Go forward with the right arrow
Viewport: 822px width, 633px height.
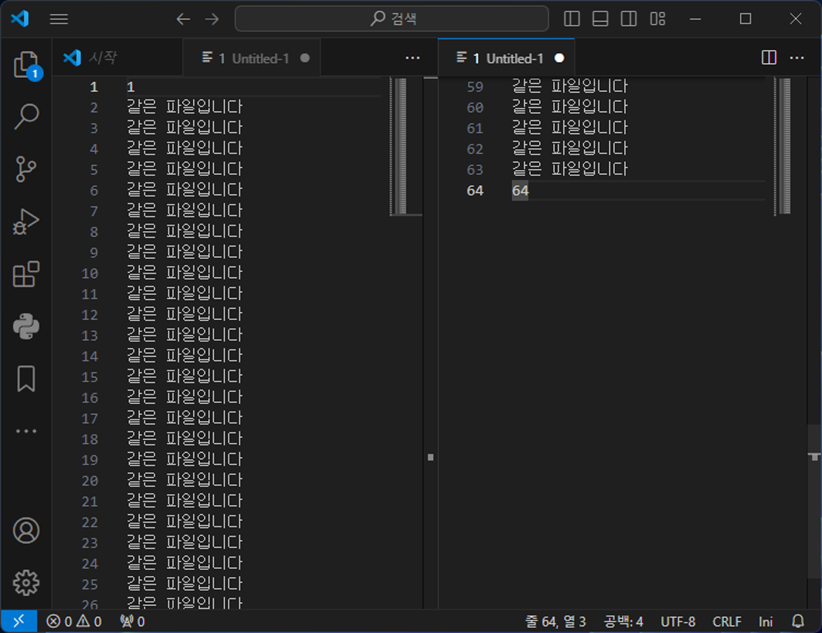[x=212, y=19]
